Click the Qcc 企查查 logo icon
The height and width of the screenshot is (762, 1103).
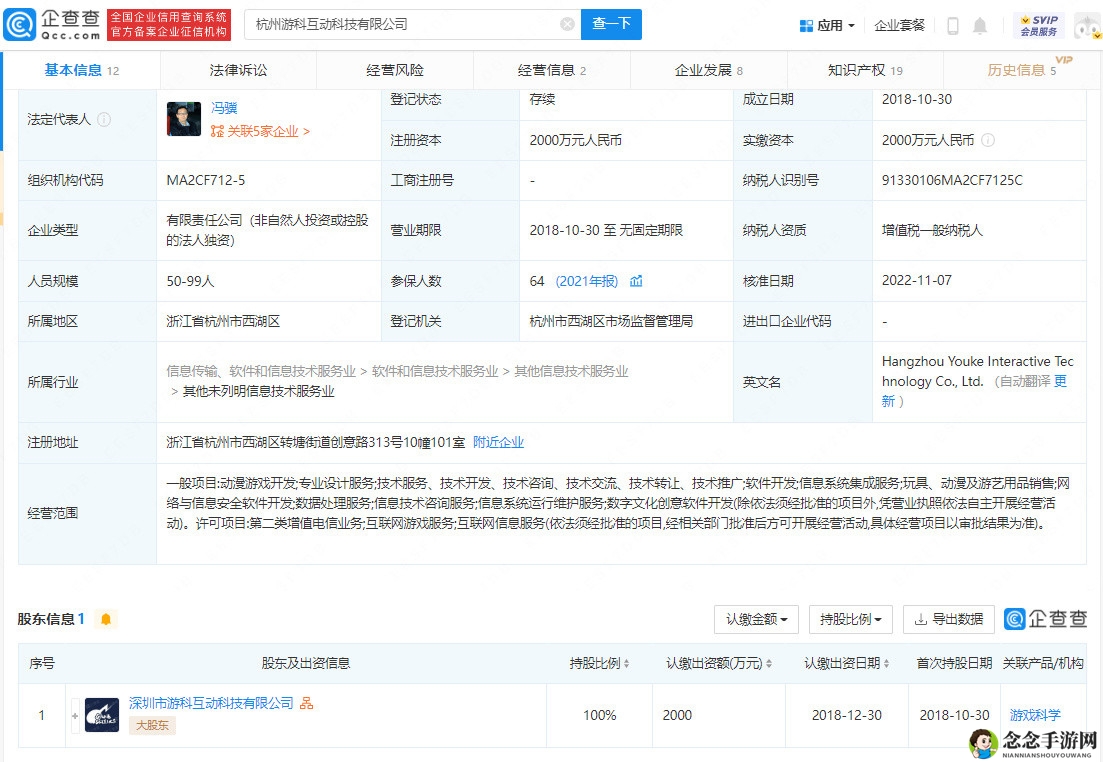(x=20, y=25)
